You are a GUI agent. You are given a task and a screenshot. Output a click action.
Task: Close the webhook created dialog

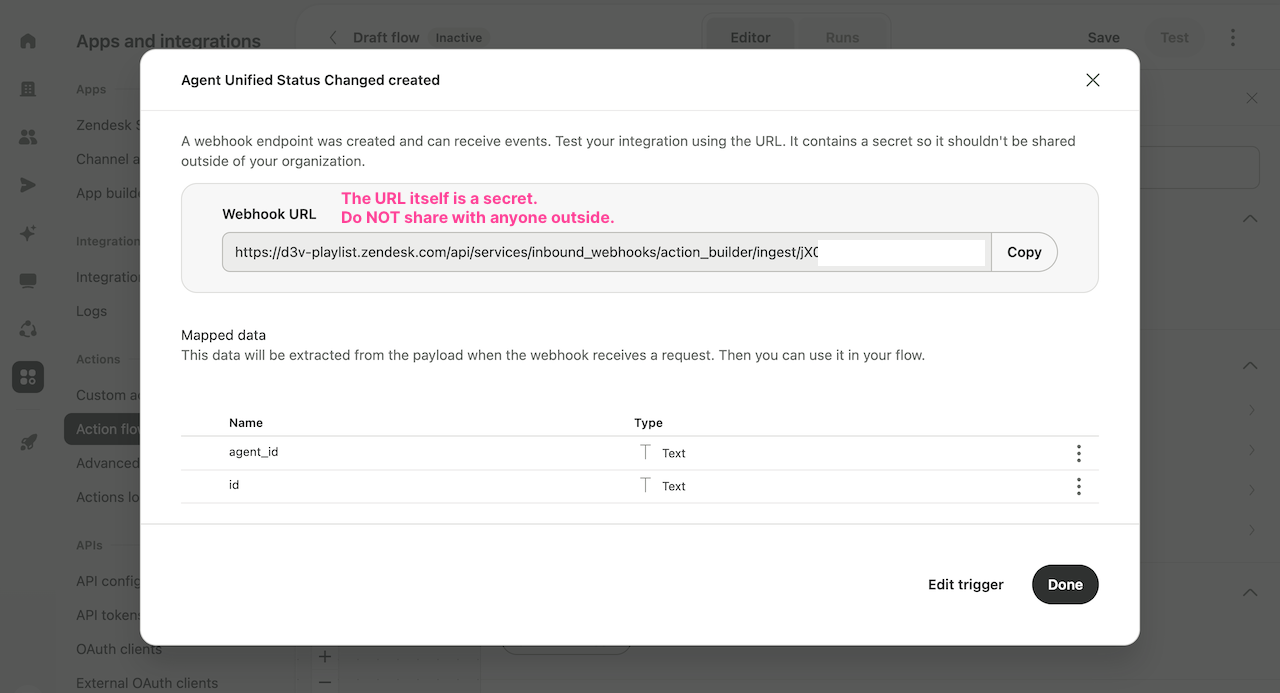(x=1093, y=80)
